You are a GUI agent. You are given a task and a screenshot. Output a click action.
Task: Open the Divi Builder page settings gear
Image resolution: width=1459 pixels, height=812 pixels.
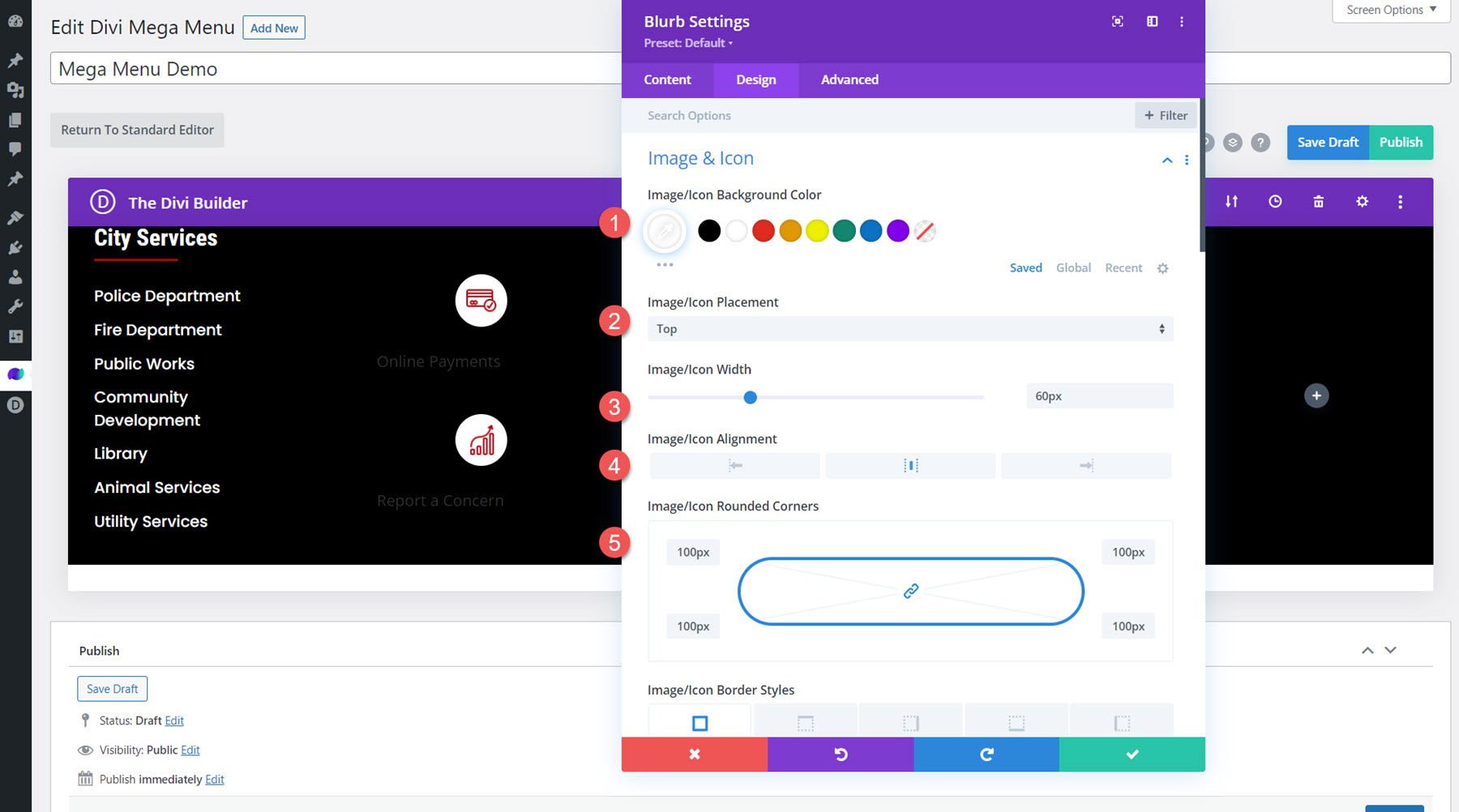(1362, 201)
